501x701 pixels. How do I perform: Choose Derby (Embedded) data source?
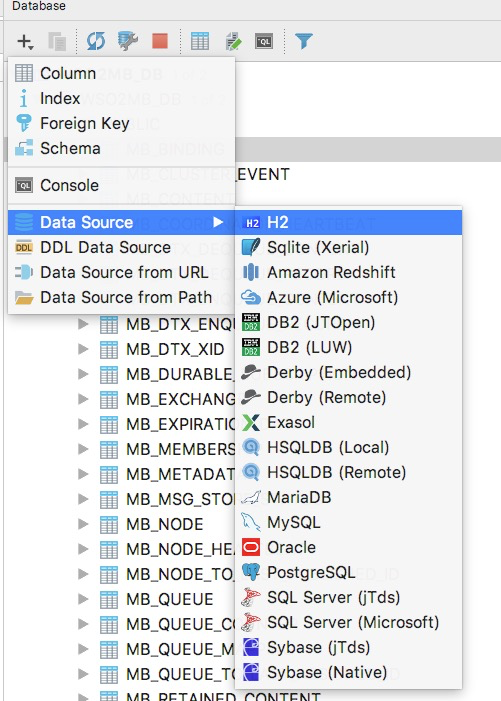coord(348,372)
